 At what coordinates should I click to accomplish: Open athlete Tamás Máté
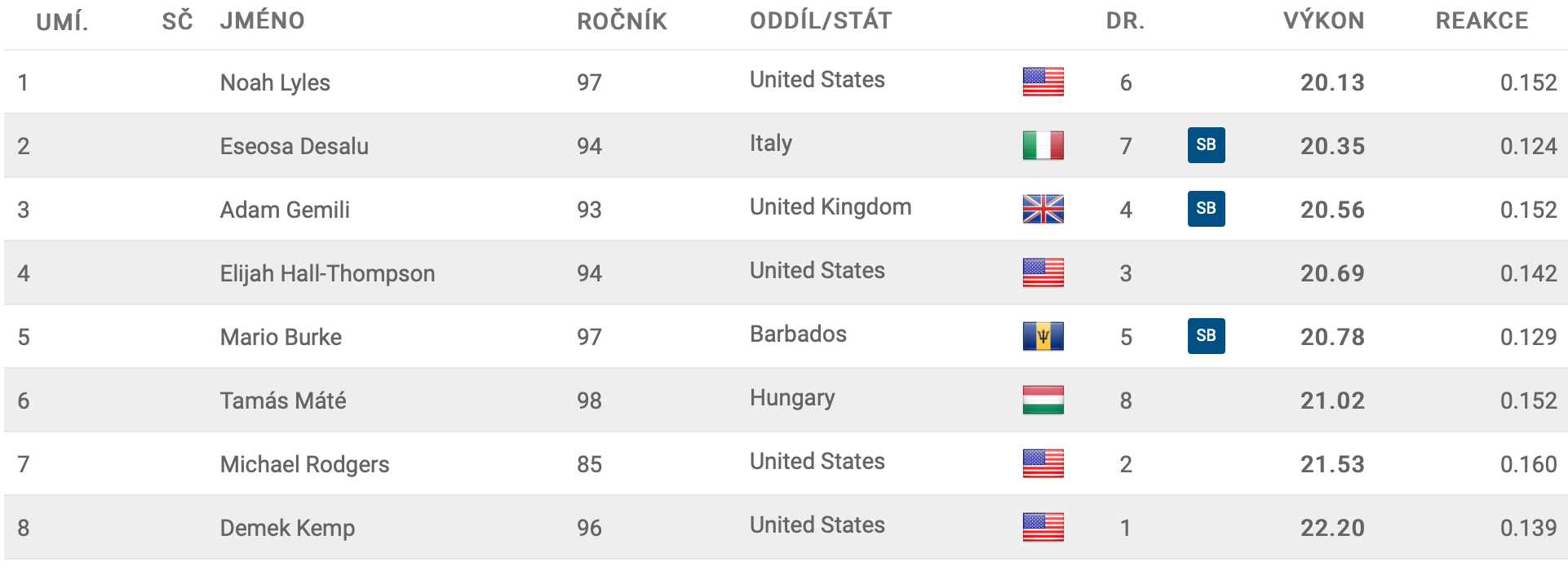tap(283, 401)
